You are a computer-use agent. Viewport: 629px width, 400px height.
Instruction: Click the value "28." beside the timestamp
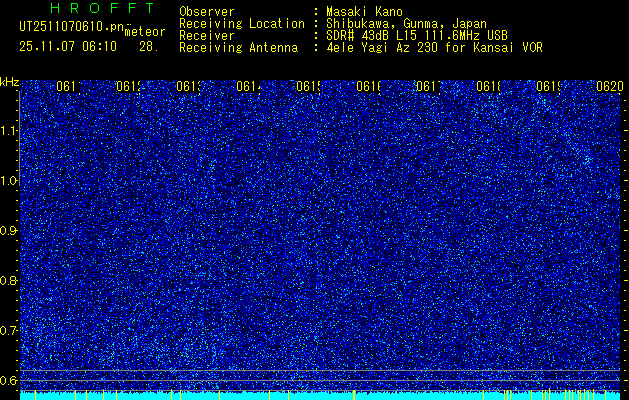[x=149, y=47]
